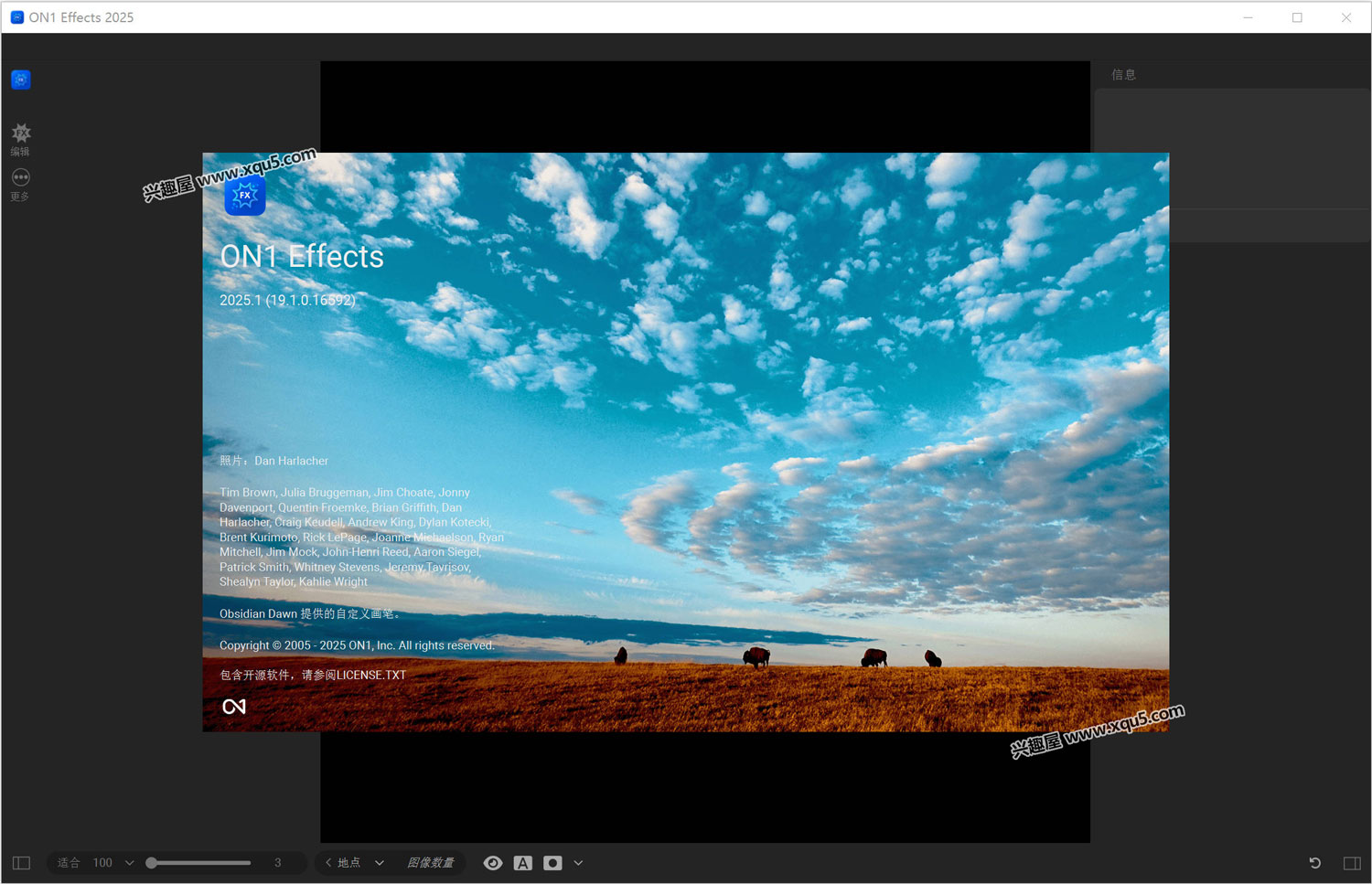Click the version text "2025.1 (19.1.0.16592)"
The height and width of the screenshot is (884, 1372).
pyautogui.click(x=287, y=300)
